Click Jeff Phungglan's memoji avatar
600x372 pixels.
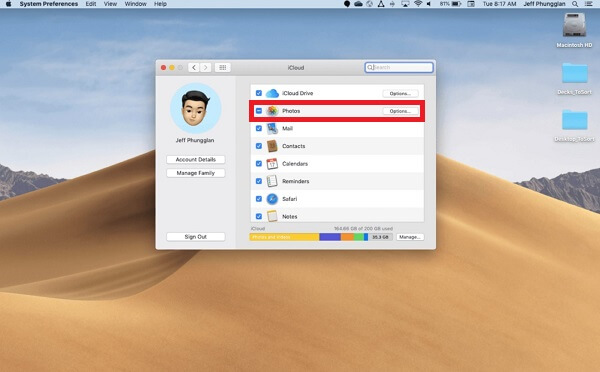(196, 108)
